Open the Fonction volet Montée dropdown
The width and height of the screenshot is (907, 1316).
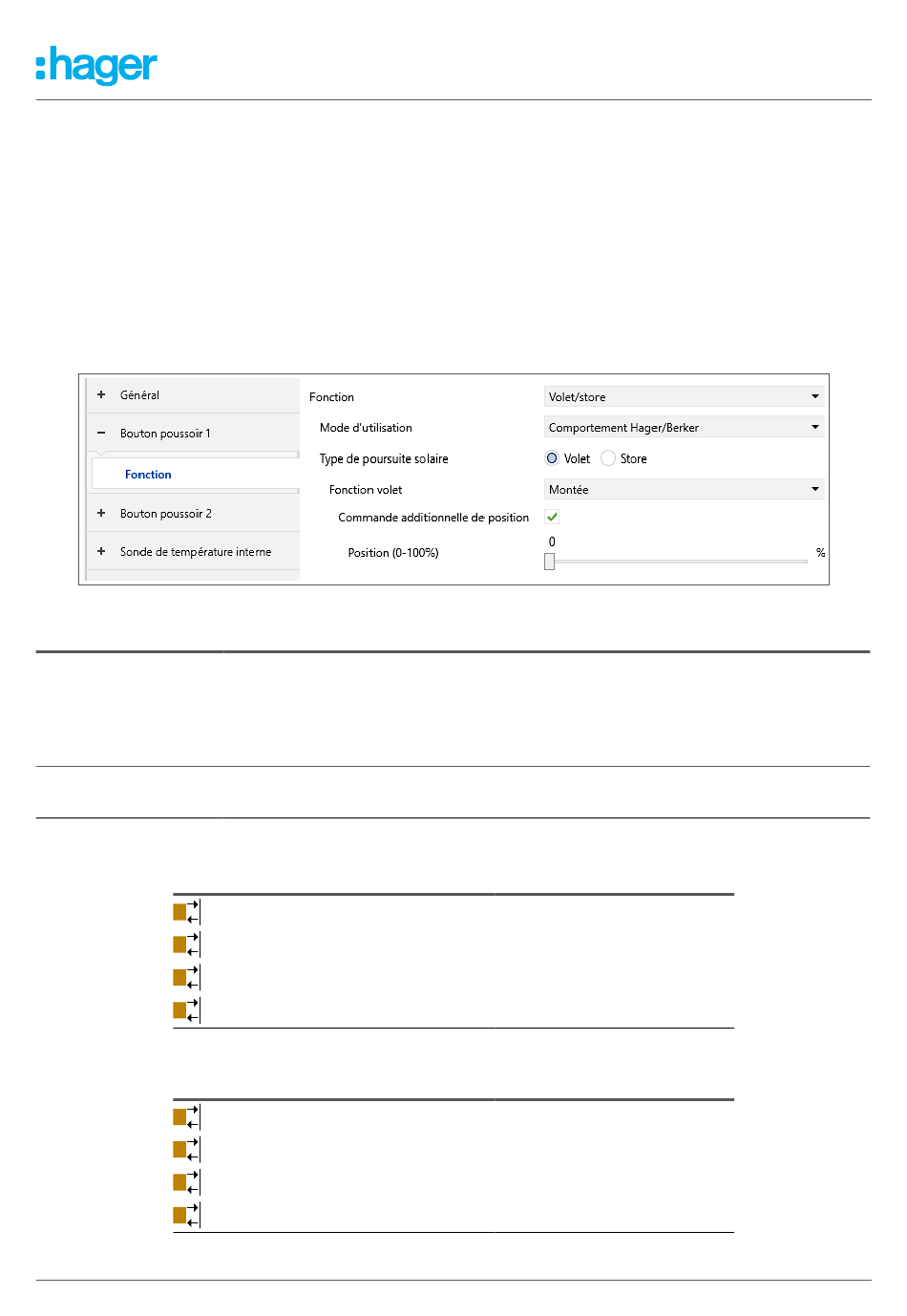coord(684,489)
